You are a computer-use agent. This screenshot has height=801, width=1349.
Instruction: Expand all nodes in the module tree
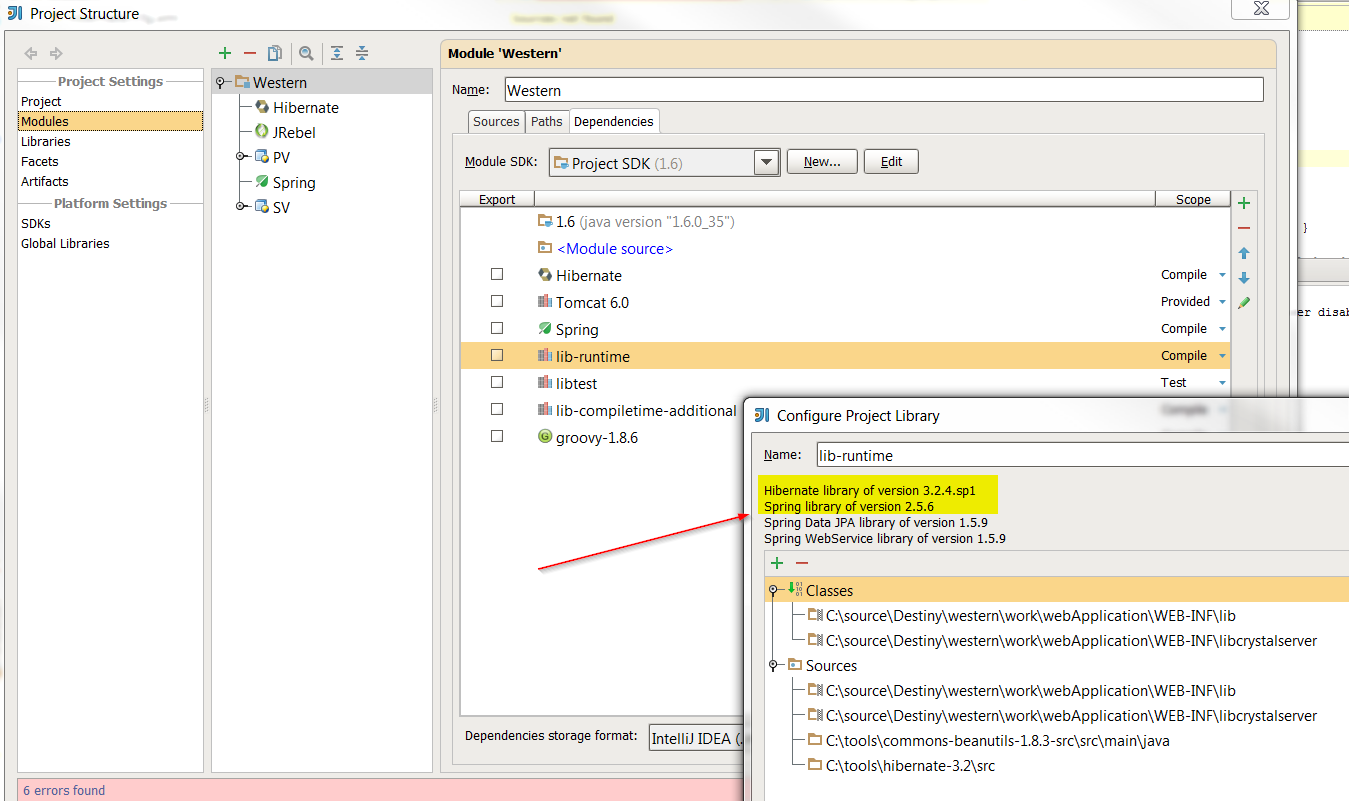point(337,53)
